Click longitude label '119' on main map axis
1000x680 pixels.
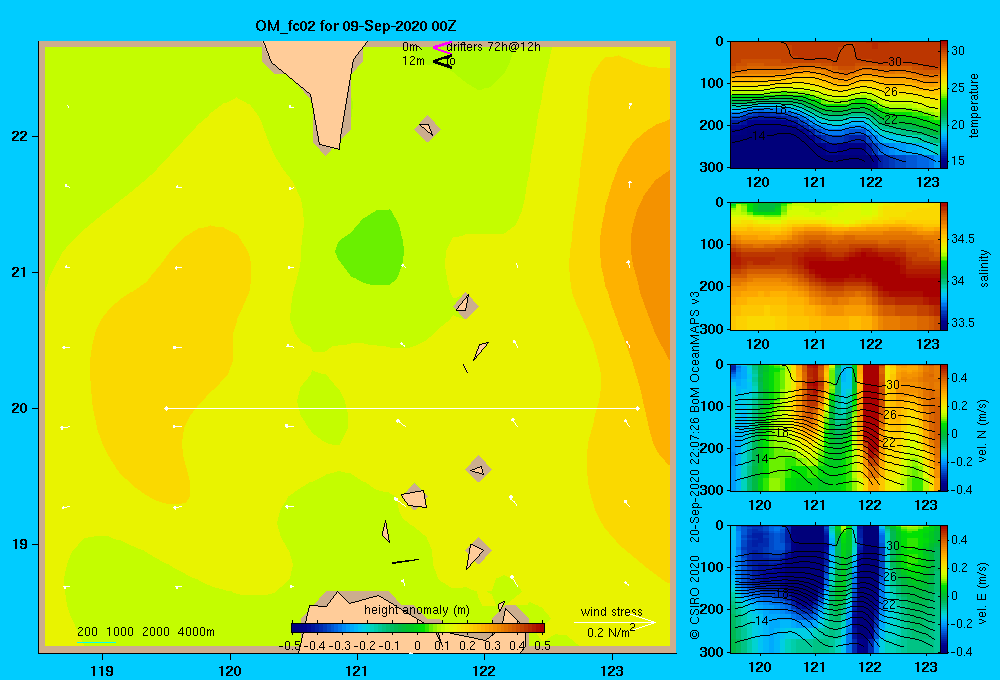tap(102, 670)
